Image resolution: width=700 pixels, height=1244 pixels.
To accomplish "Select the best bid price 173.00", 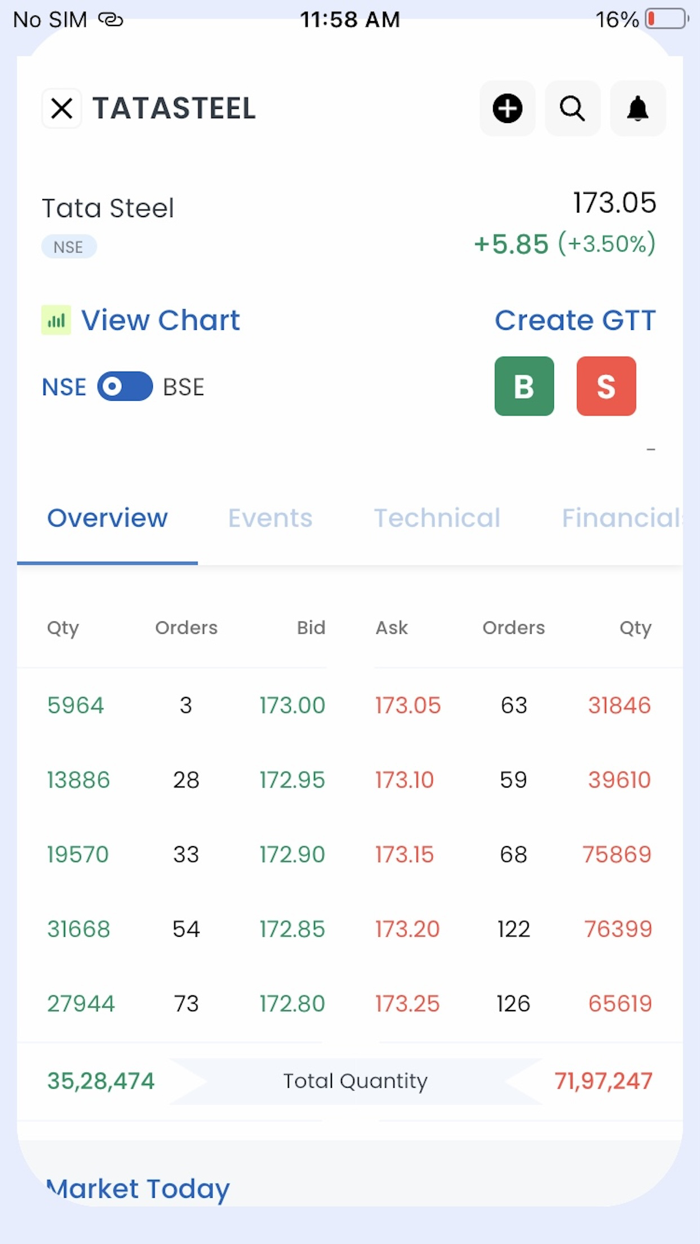I will (292, 705).
